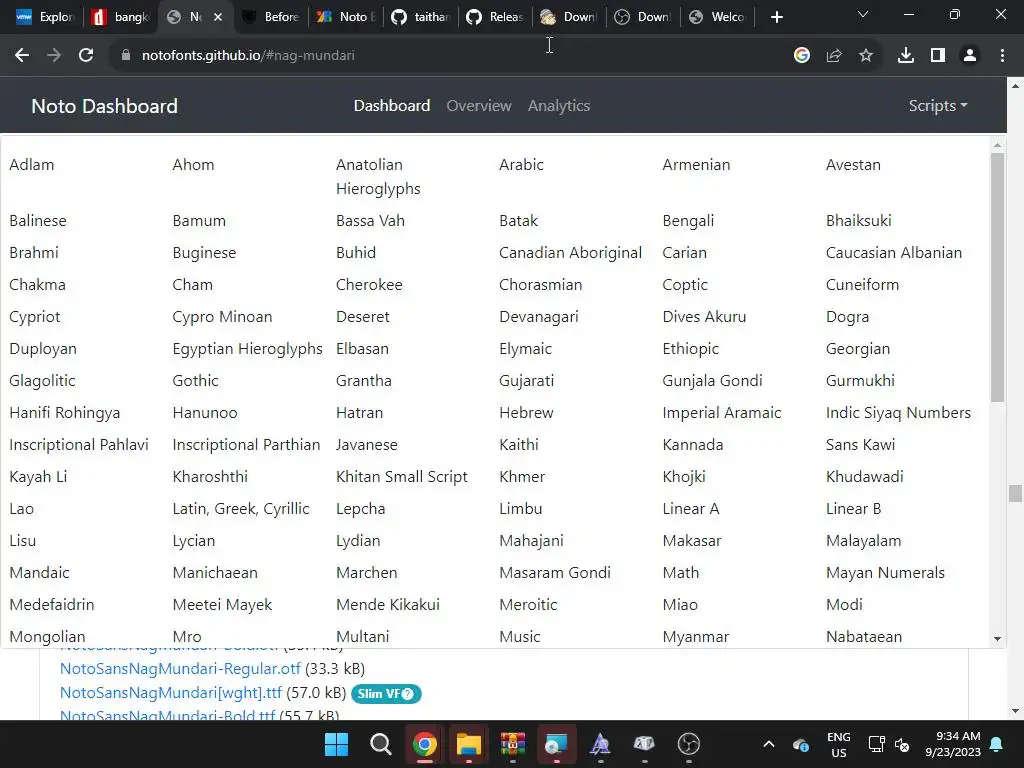Open the Dashboard nav item
This screenshot has width=1024, height=768.
point(392,106)
